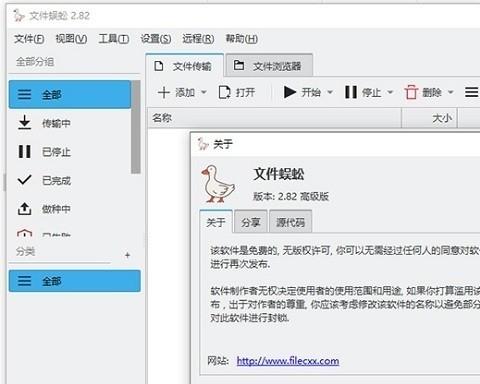The height and width of the screenshot is (384, 480).
Task: Open the 远程(R) menu
Action: coord(198,39)
